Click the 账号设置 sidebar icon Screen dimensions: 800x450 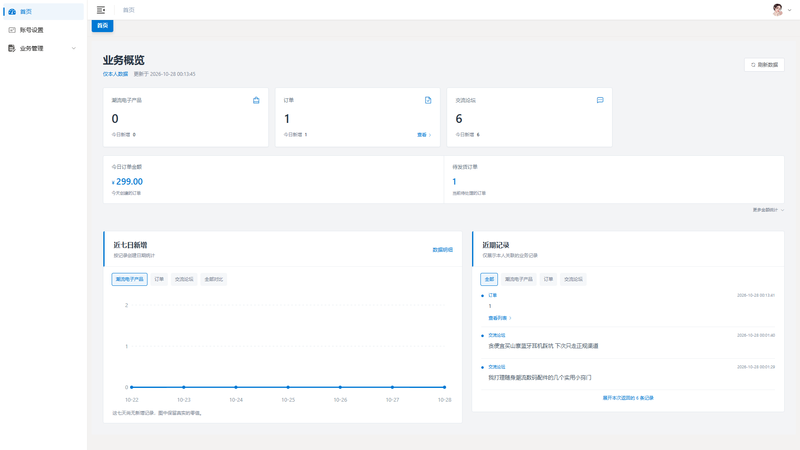coord(12,30)
